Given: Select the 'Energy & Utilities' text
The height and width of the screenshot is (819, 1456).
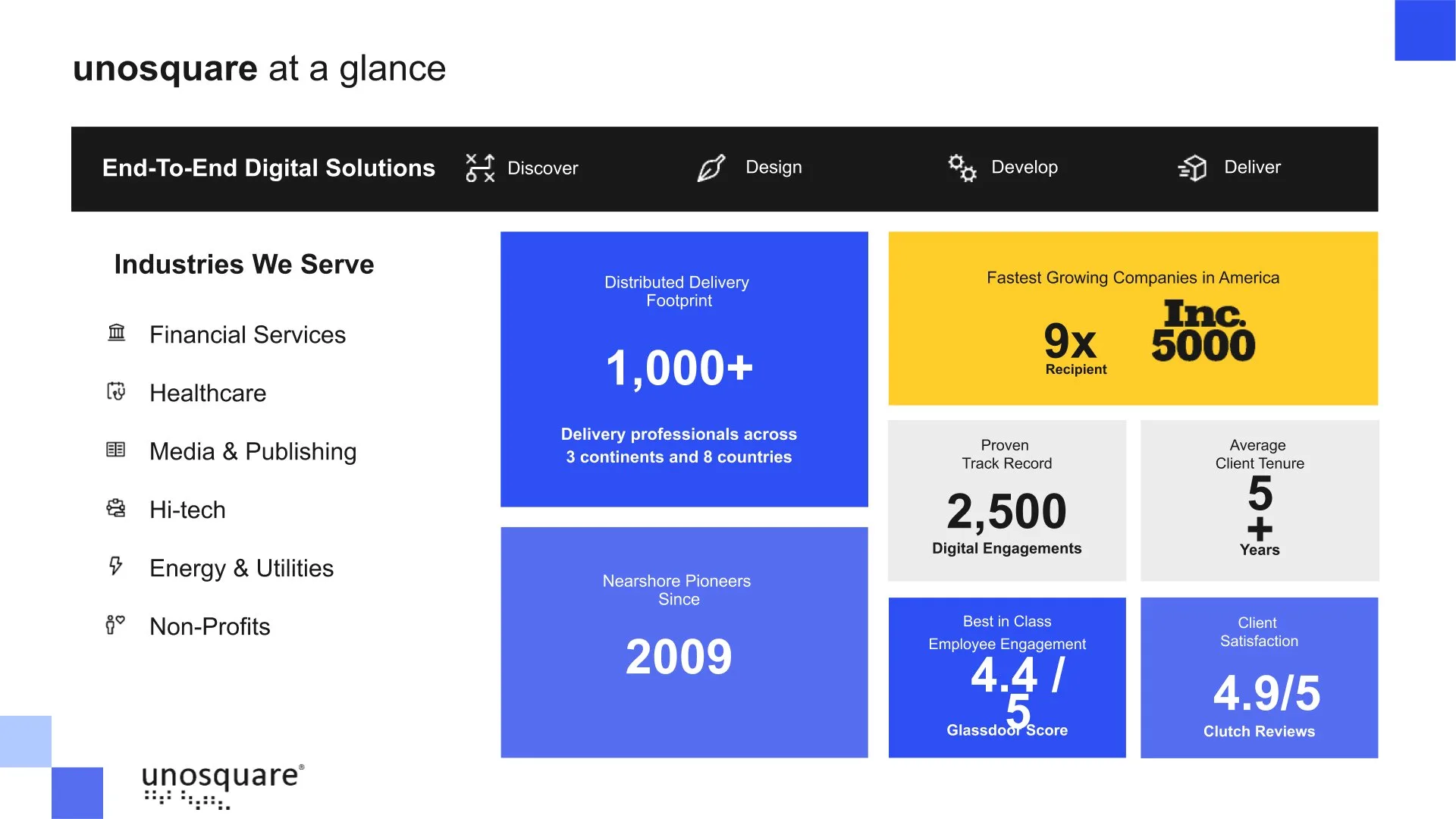Looking at the screenshot, I should (241, 568).
